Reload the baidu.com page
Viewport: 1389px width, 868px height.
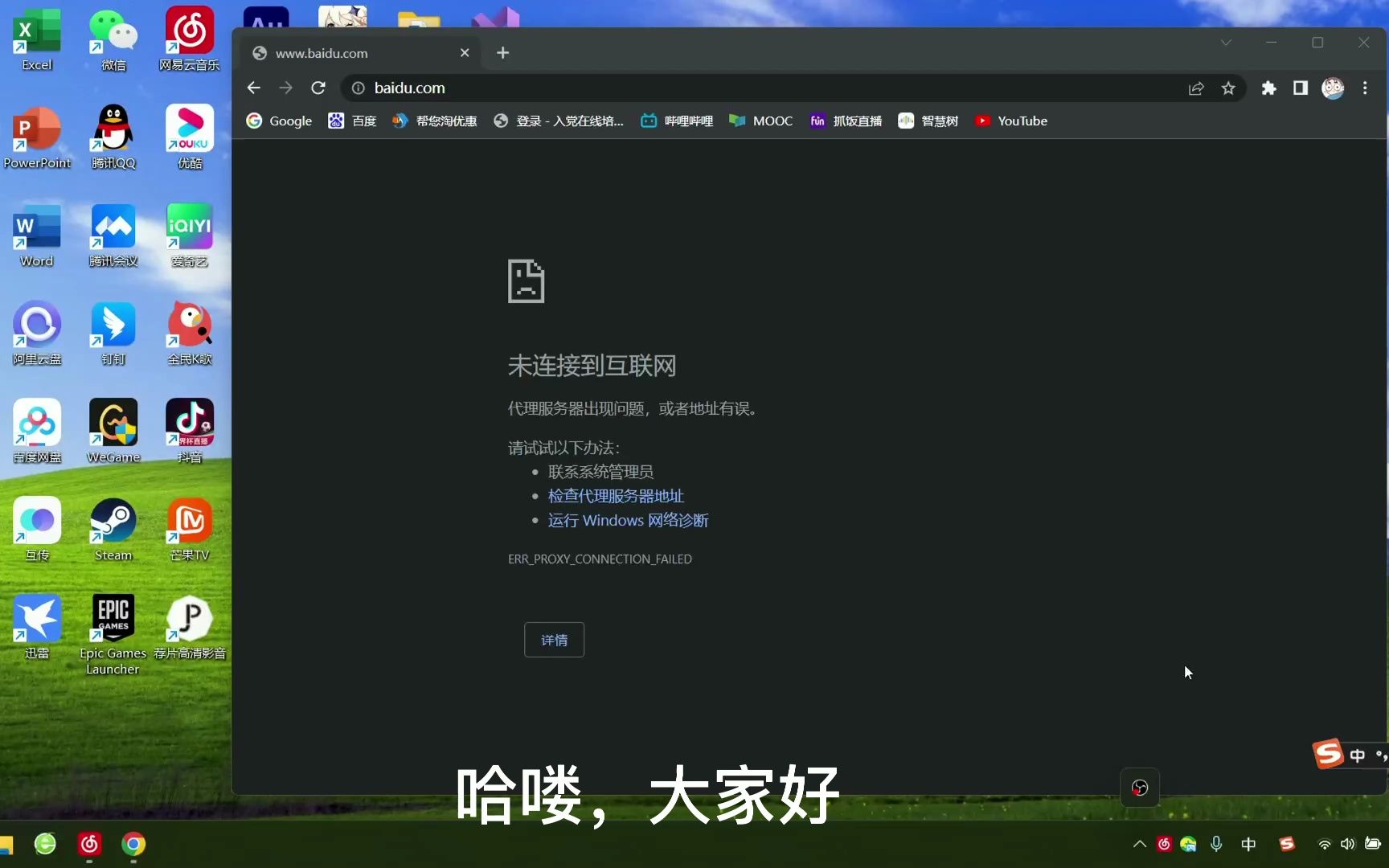(x=318, y=88)
